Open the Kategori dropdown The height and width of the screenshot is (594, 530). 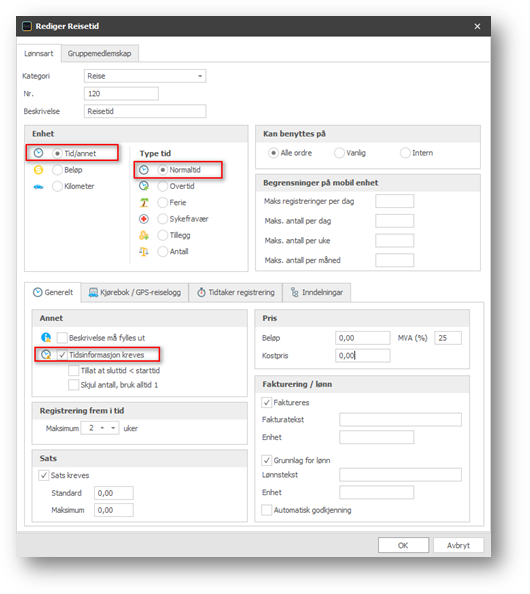point(200,76)
